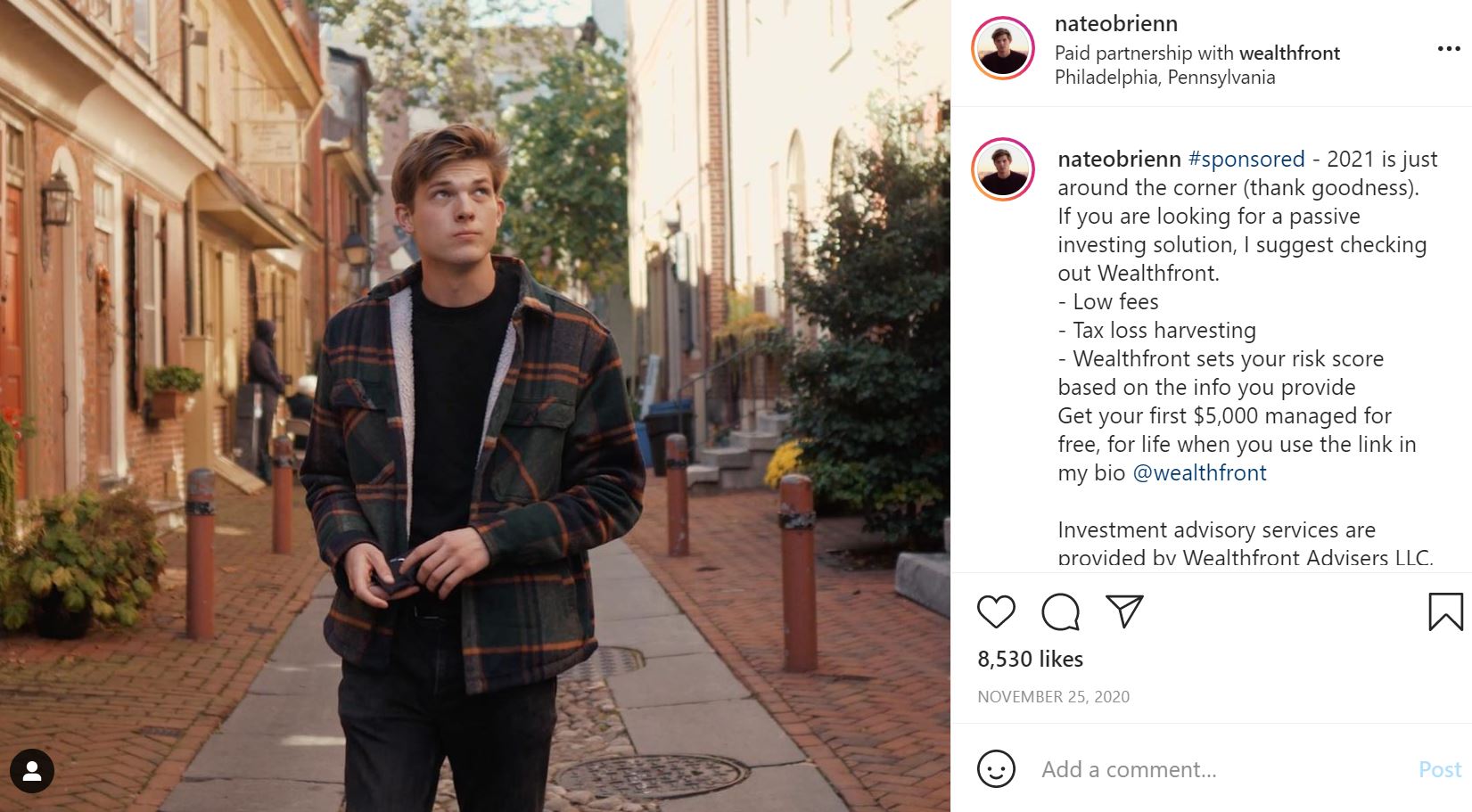Open the #sponsored hashtag

(1246, 160)
